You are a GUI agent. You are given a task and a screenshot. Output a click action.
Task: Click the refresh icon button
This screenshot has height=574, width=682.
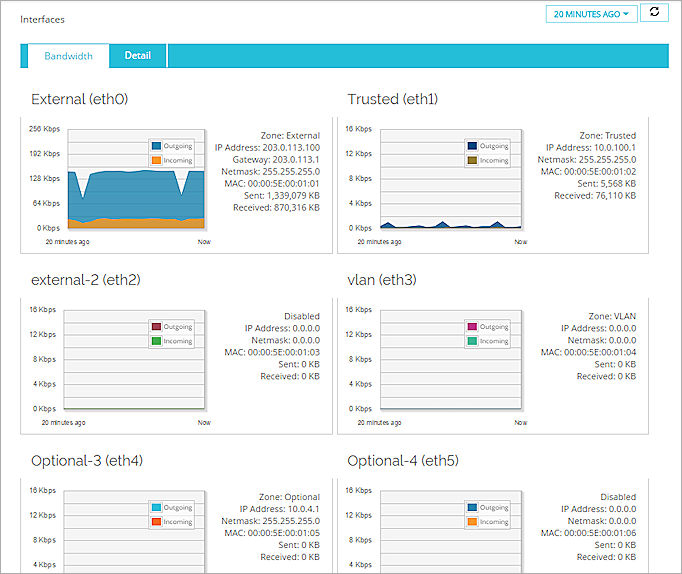pos(654,13)
